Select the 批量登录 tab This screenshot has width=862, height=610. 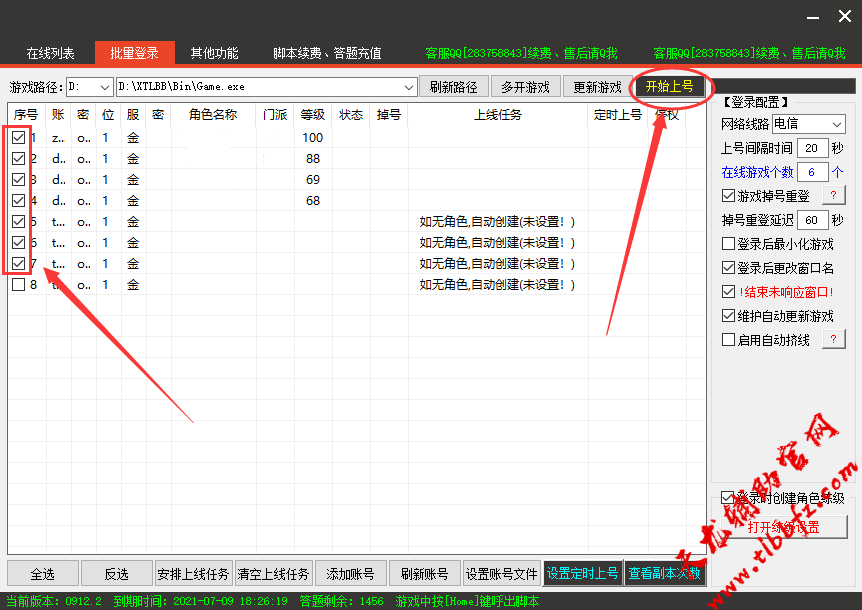tap(135, 53)
